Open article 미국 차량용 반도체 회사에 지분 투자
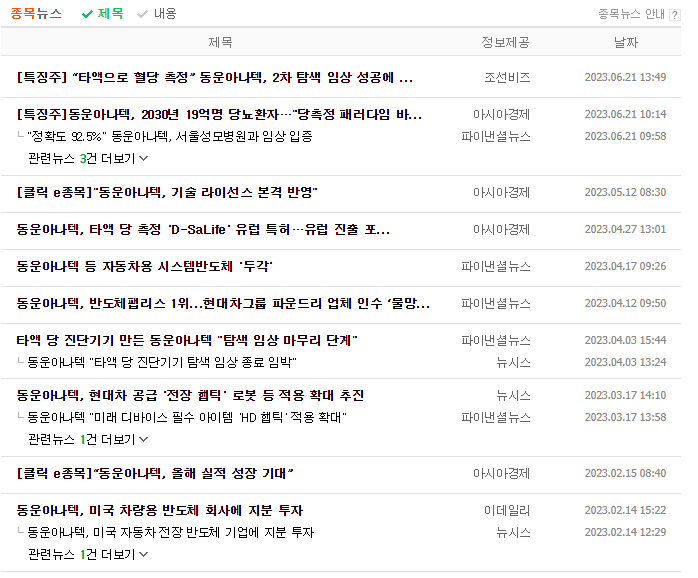Screen dimensions: 698x578 [x=159, y=510]
